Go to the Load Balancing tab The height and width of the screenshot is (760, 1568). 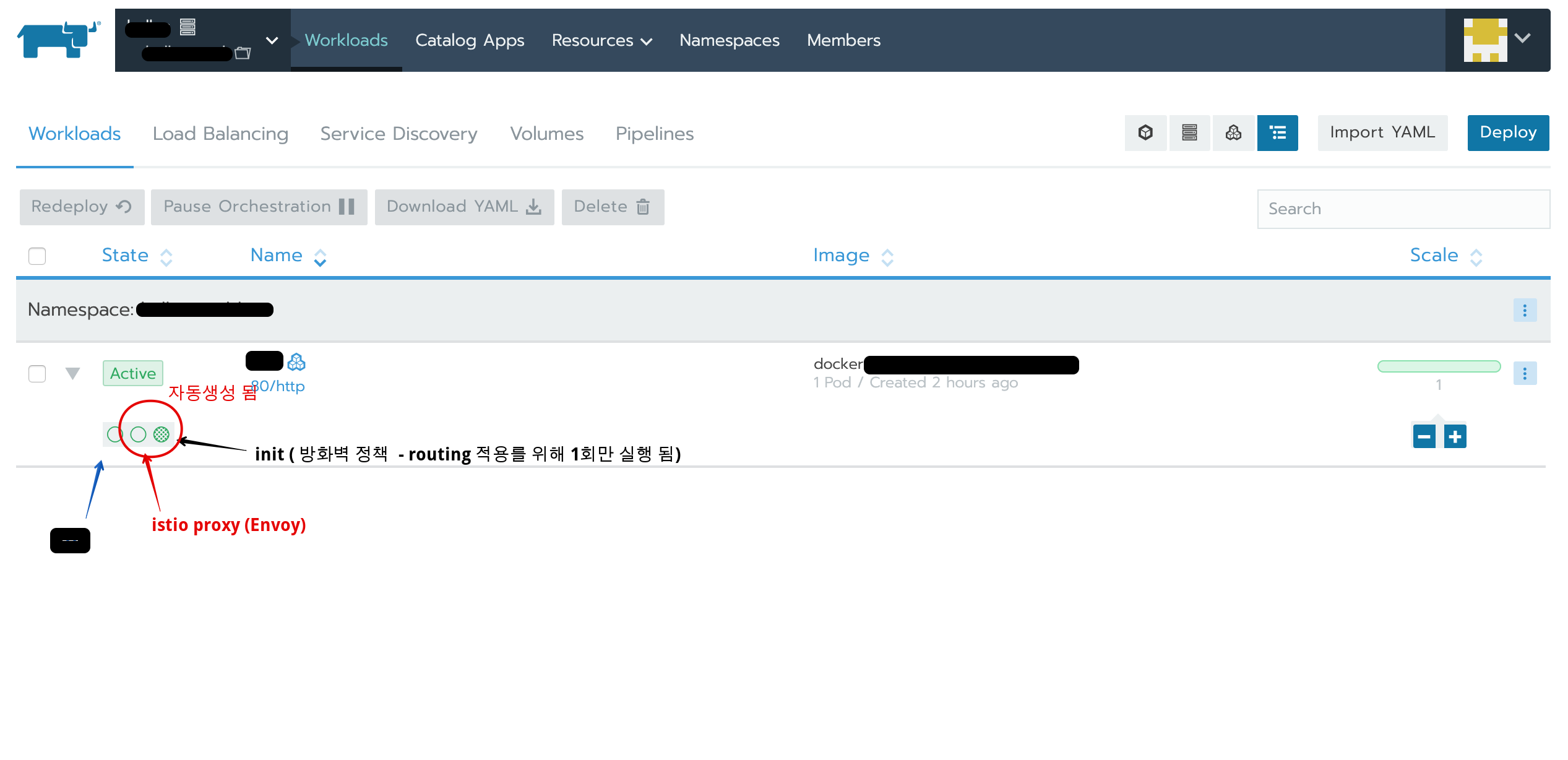pyautogui.click(x=220, y=134)
